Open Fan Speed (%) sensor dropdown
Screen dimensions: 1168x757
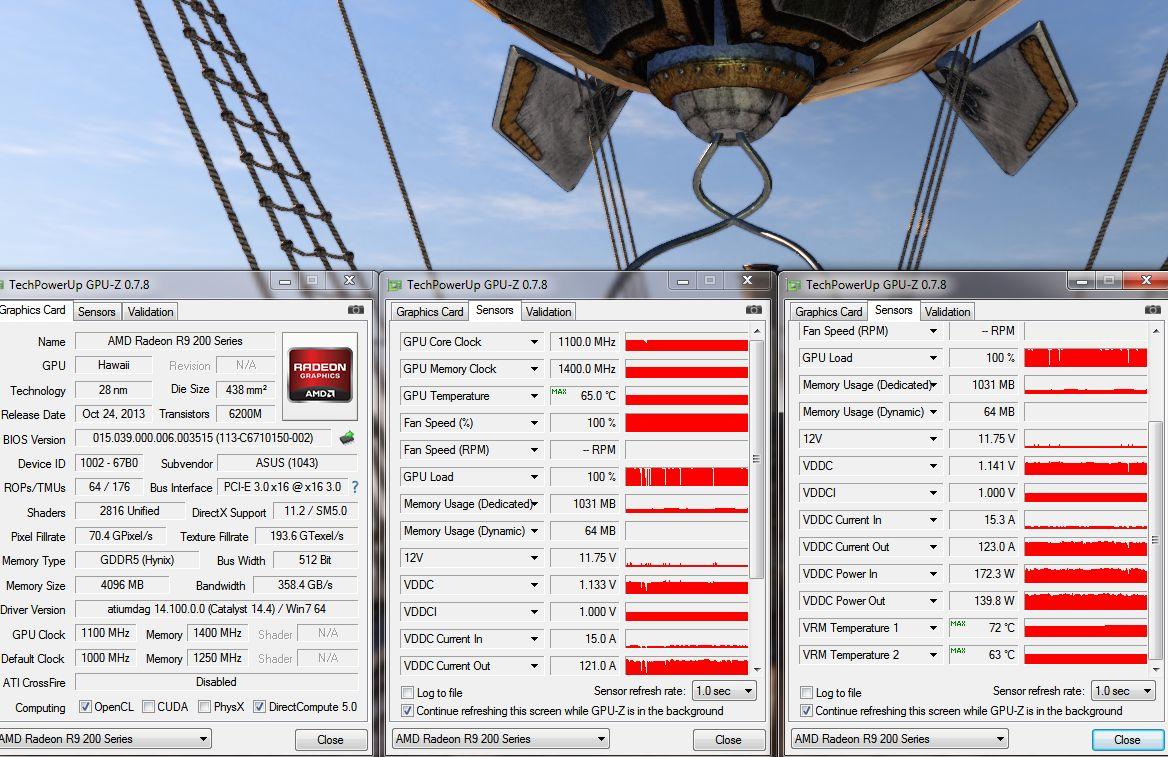point(534,422)
